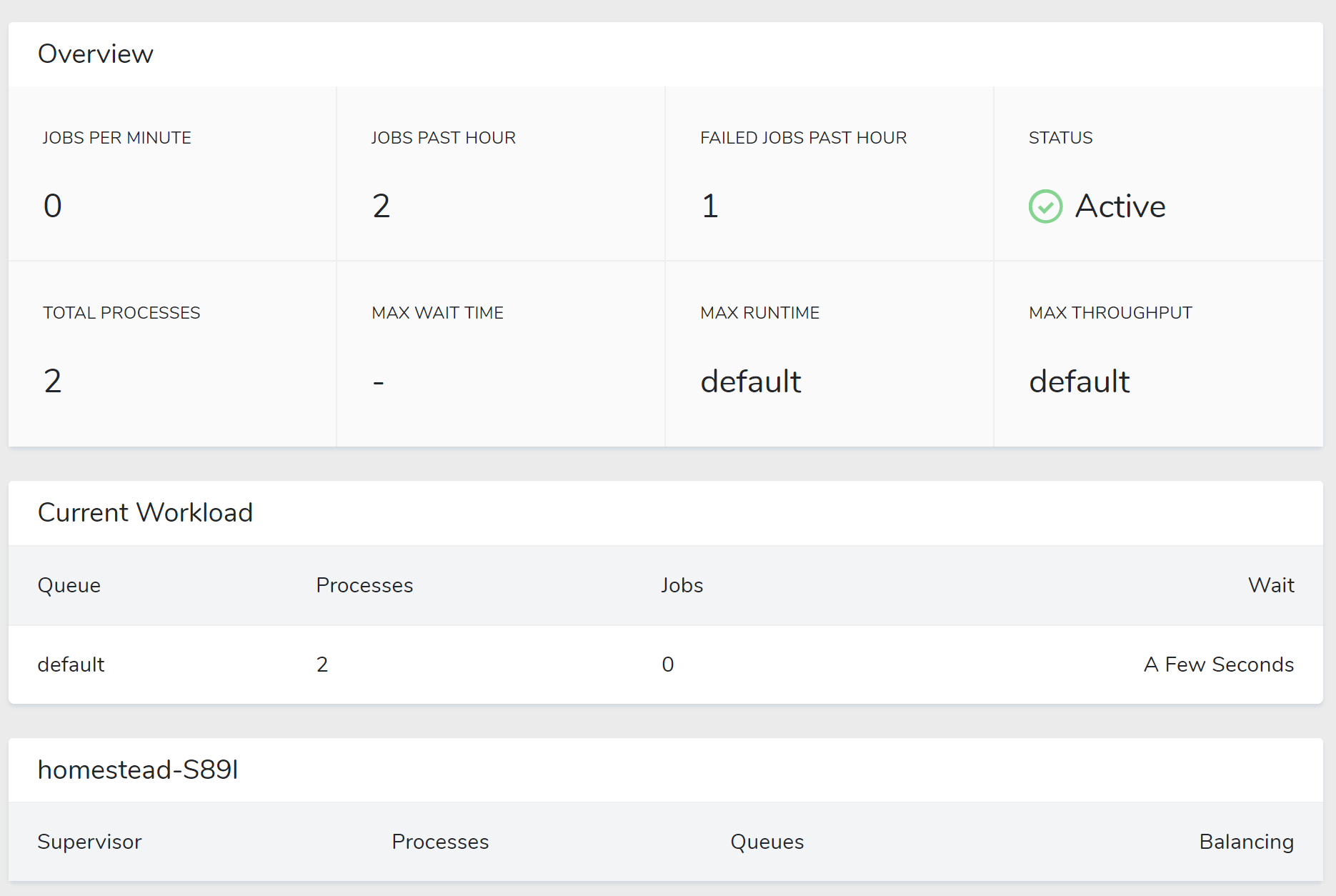Click the FAILED JOBS PAST HOUR label
The width and height of the screenshot is (1336, 896).
tap(804, 138)
